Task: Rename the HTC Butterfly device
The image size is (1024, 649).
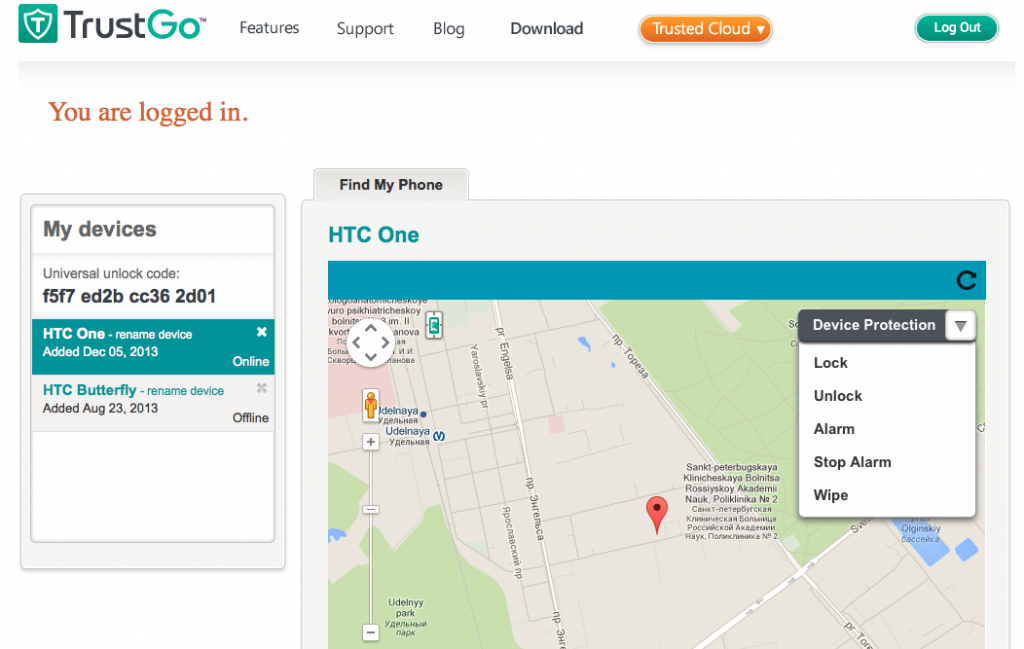Action: 185,391
